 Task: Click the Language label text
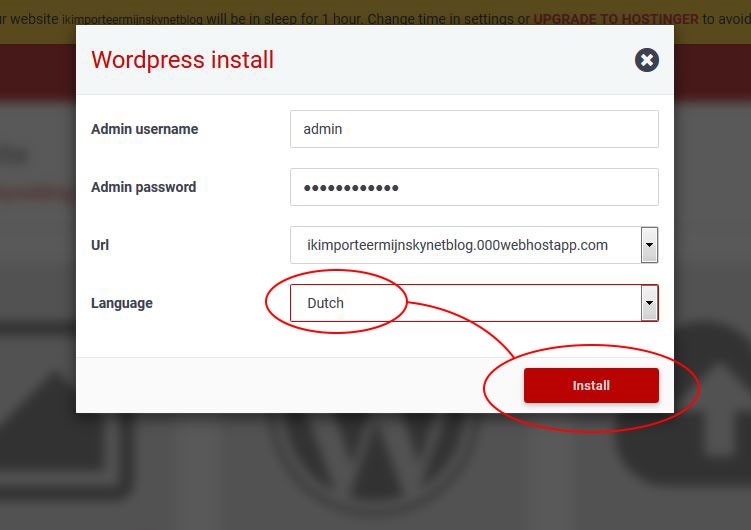(122, 303)
